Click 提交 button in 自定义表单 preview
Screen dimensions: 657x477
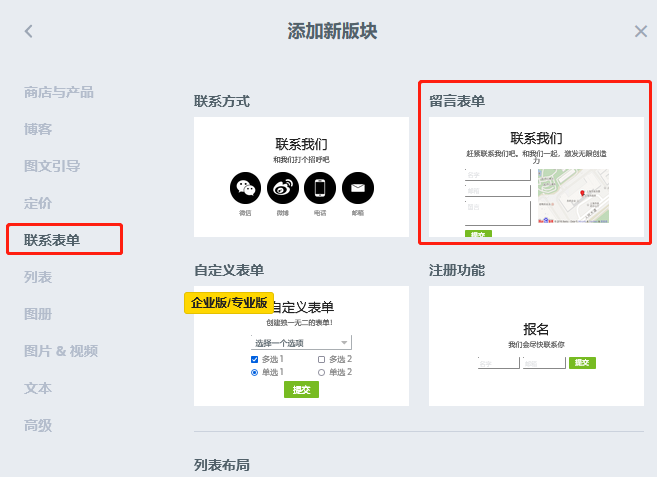coord(301,389)
